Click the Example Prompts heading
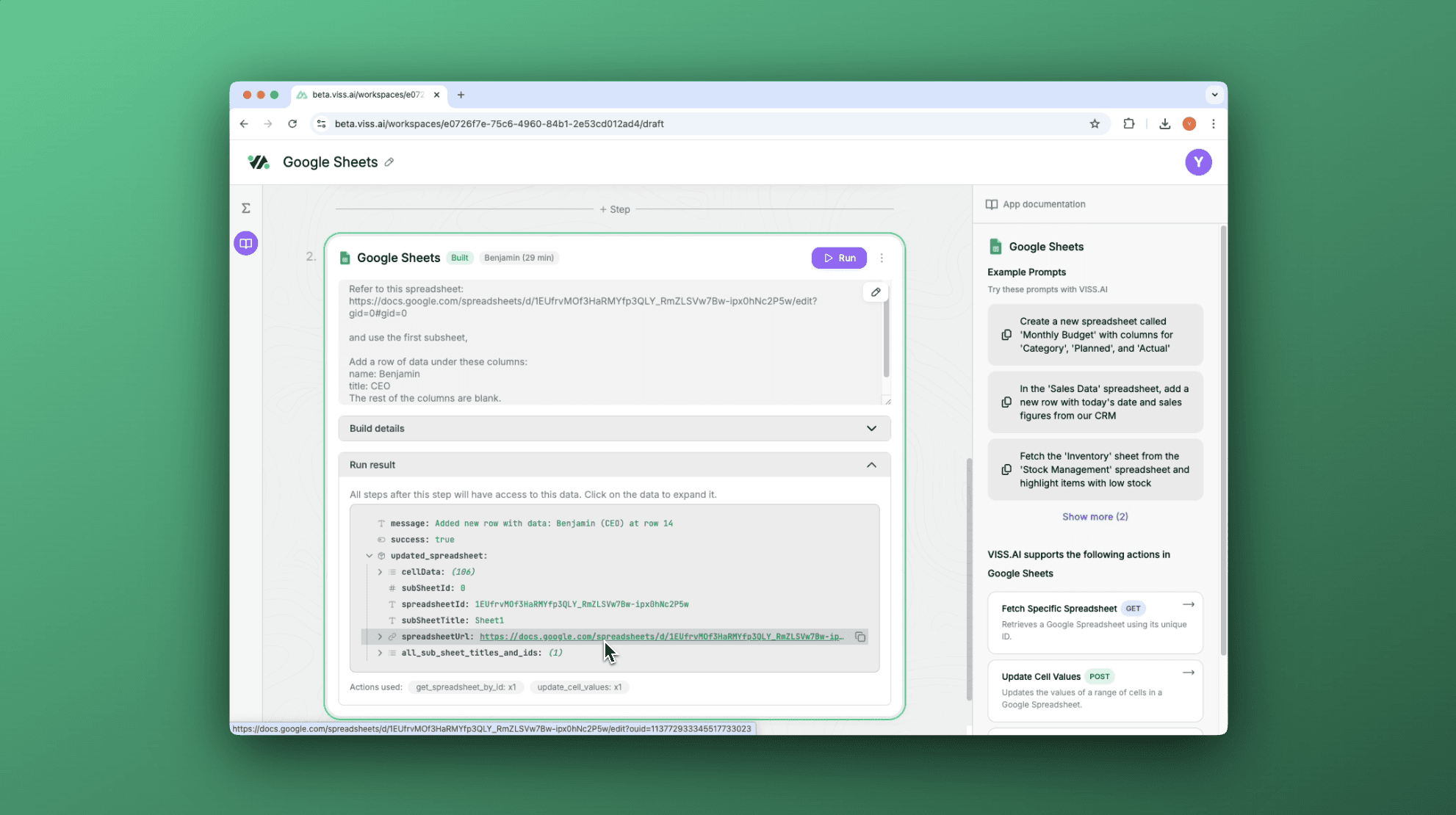The image size is (1456, 815). pyautogui.click(x=1026, y=272)
